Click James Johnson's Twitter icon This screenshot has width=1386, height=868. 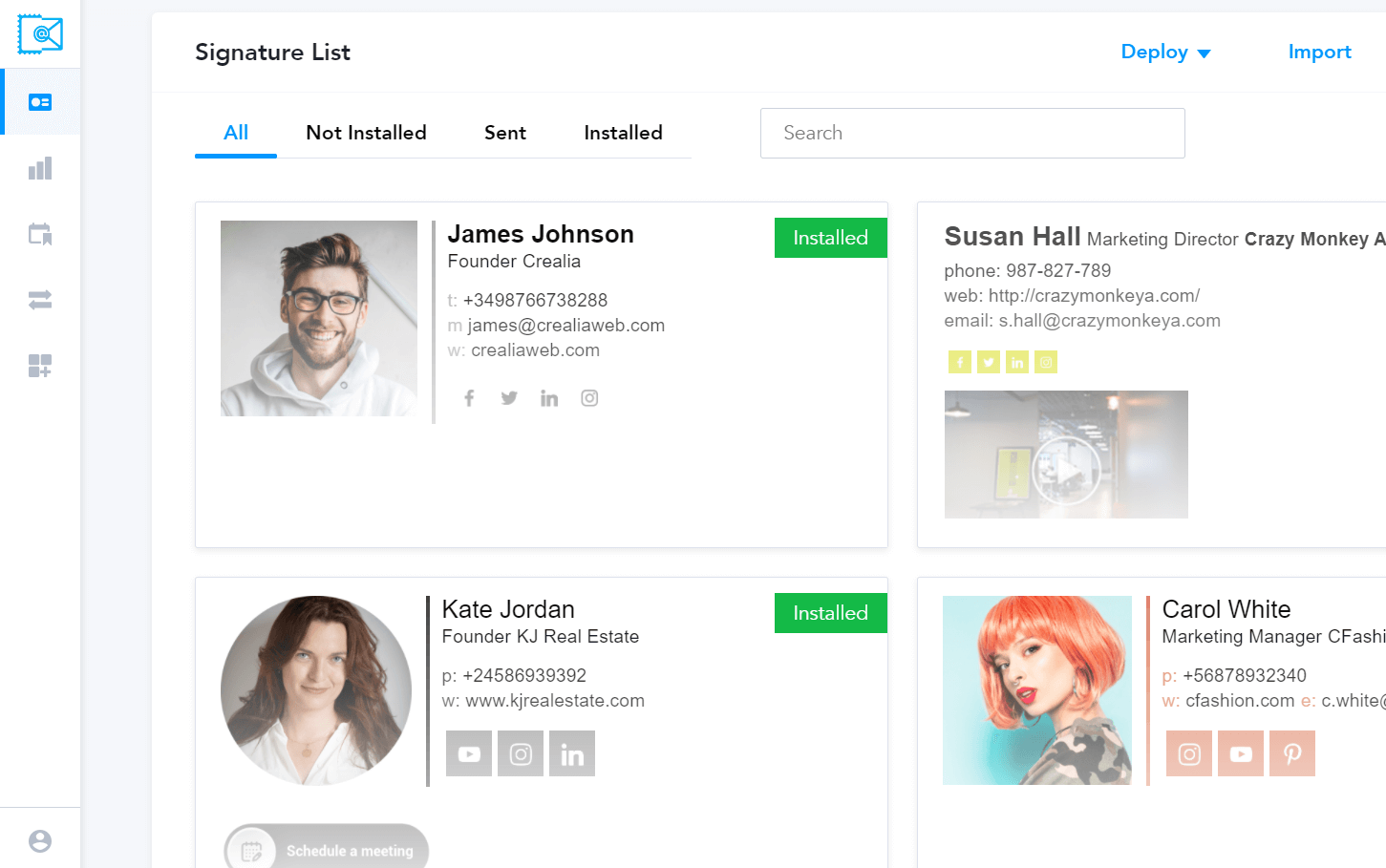[509, 398]
